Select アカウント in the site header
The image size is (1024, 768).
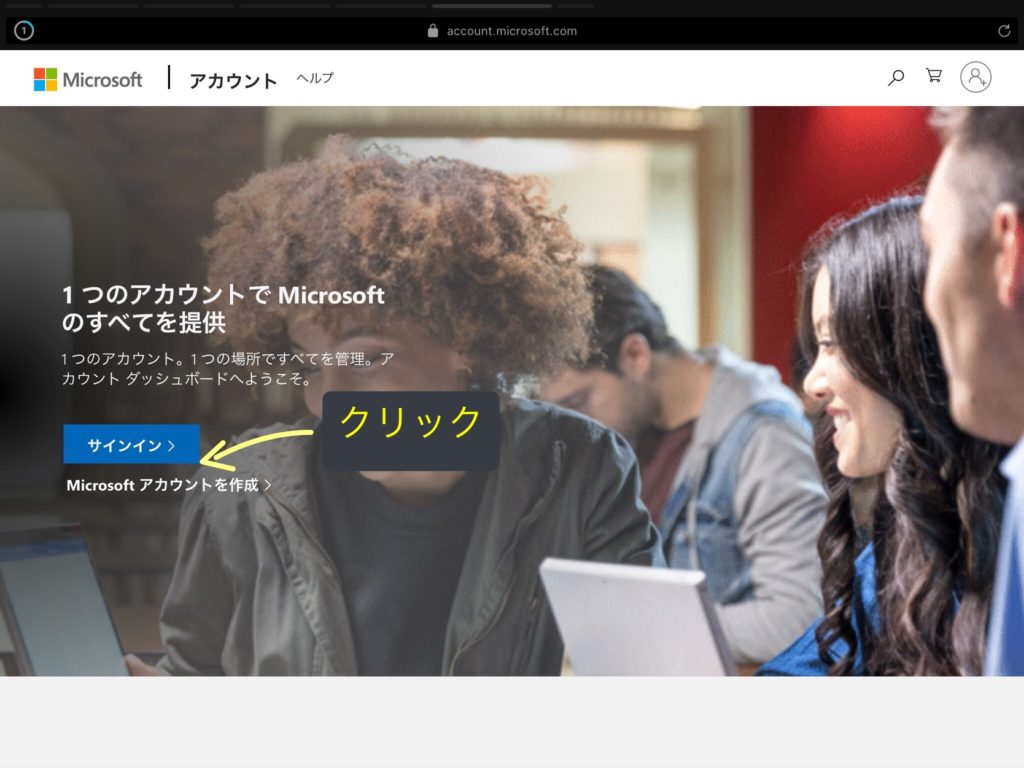coord(233,81)
